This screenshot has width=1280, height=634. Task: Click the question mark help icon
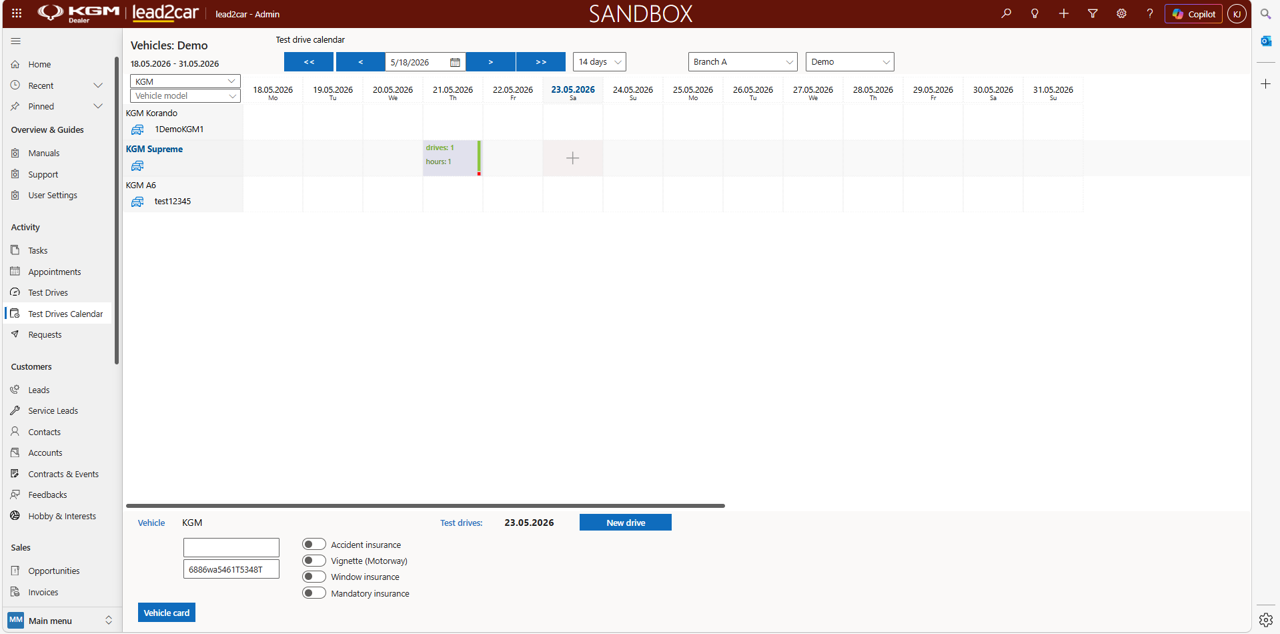click(x=1150, y=14)
